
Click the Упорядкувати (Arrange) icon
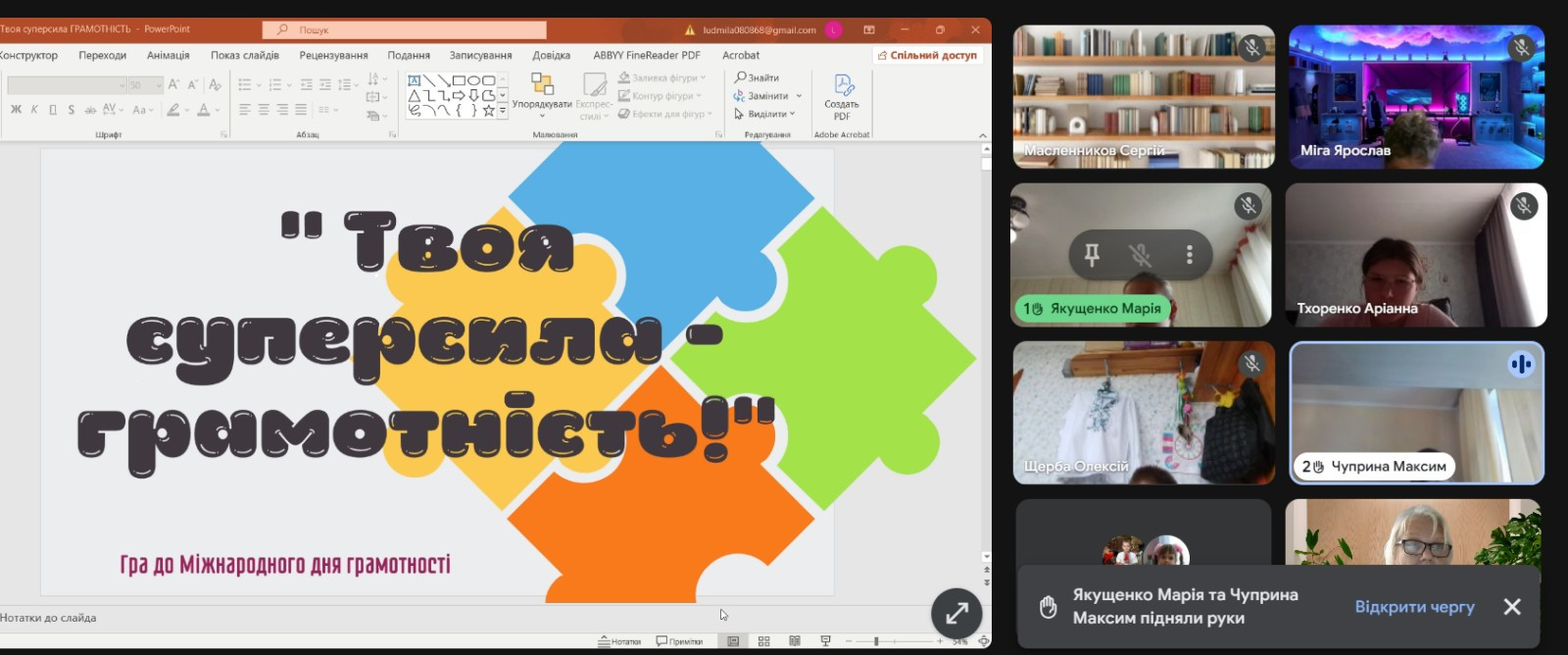[x=542, y=84]
